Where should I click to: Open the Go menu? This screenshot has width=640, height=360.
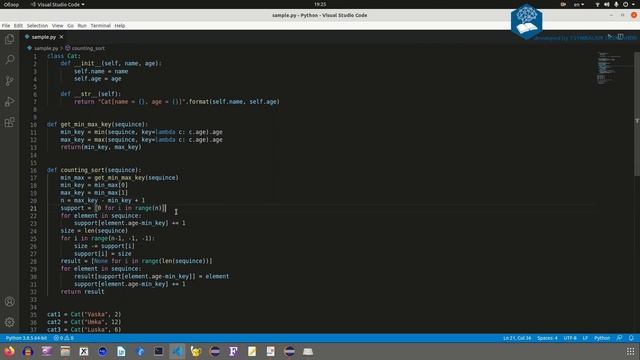[x=71, y=25]
